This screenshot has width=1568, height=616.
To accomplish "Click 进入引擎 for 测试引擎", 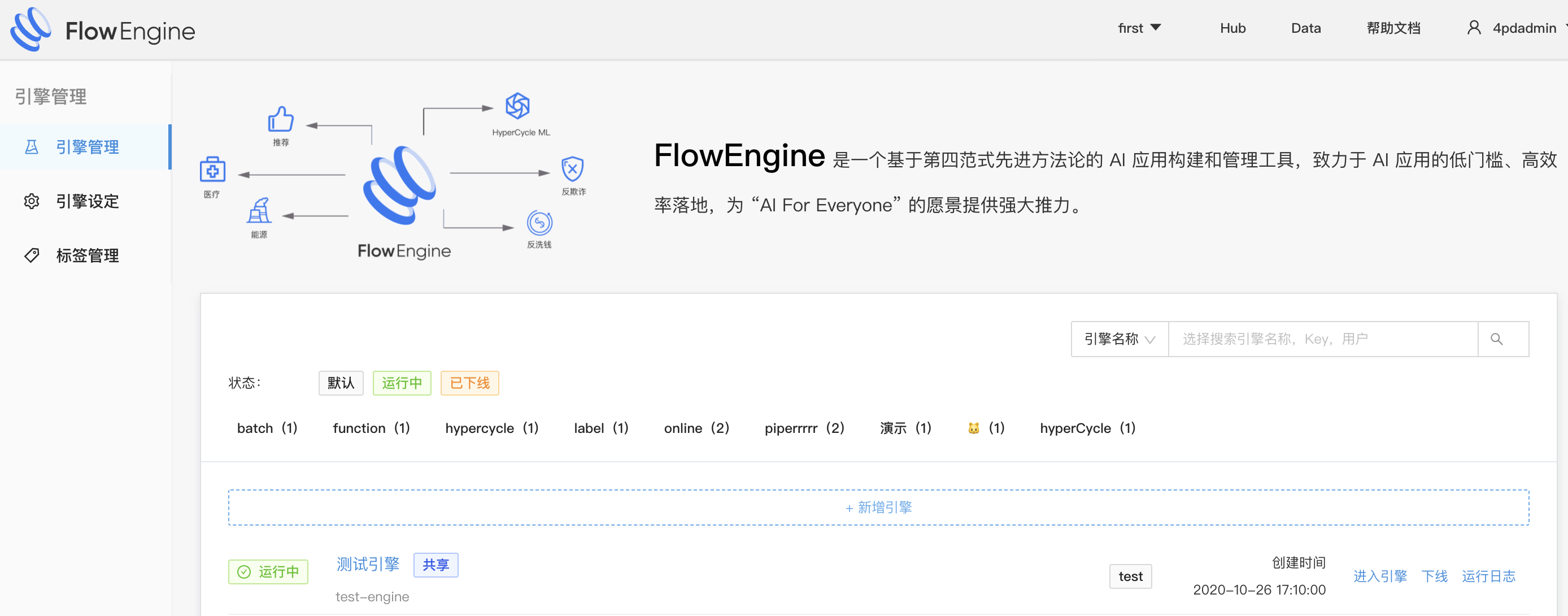I will 1380,576.
